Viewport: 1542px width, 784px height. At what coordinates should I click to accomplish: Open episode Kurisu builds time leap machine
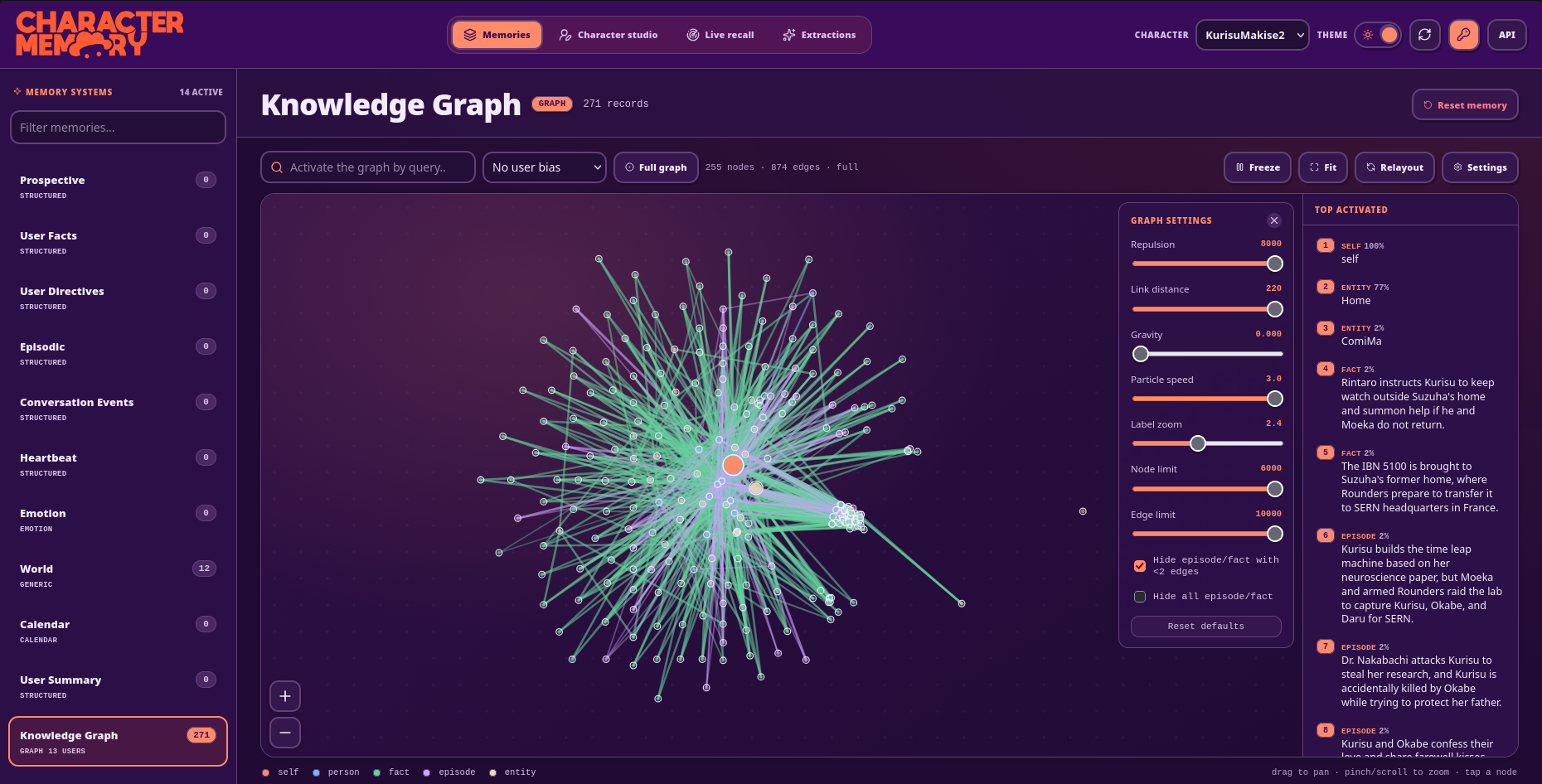point(1409,578)
